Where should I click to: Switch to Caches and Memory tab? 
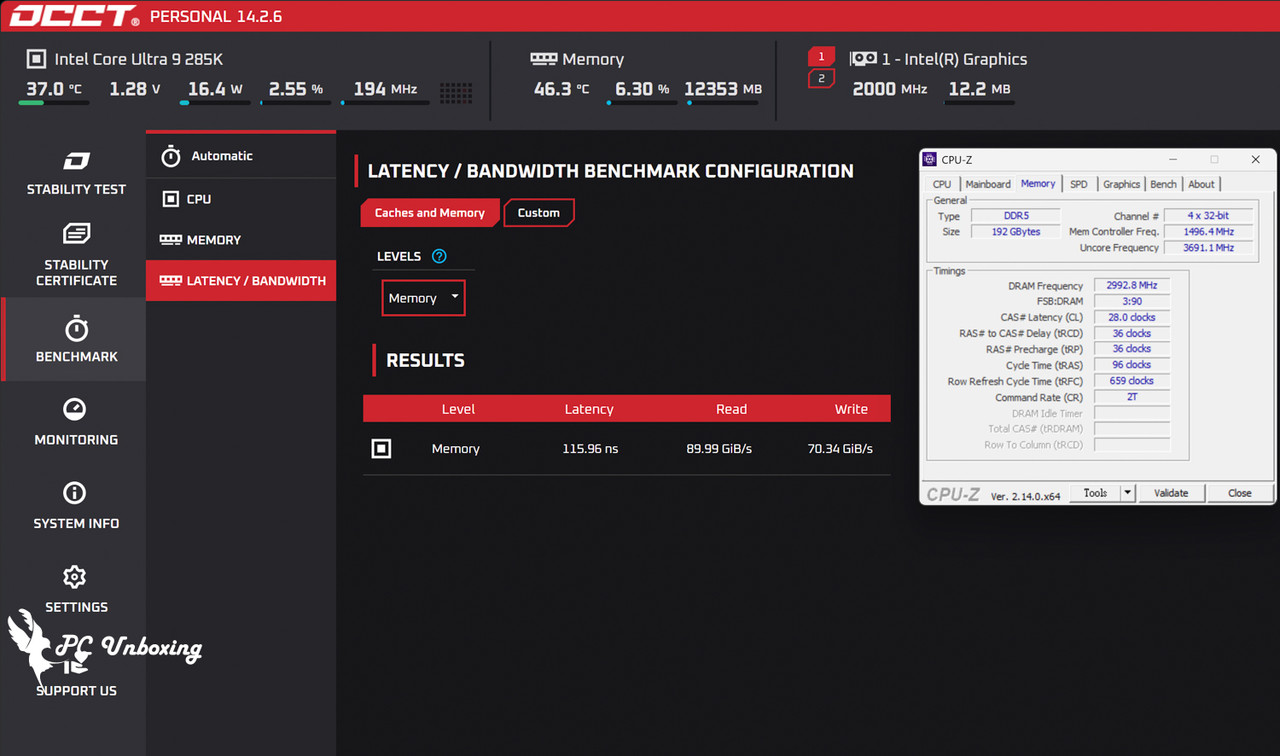[429, 213]
